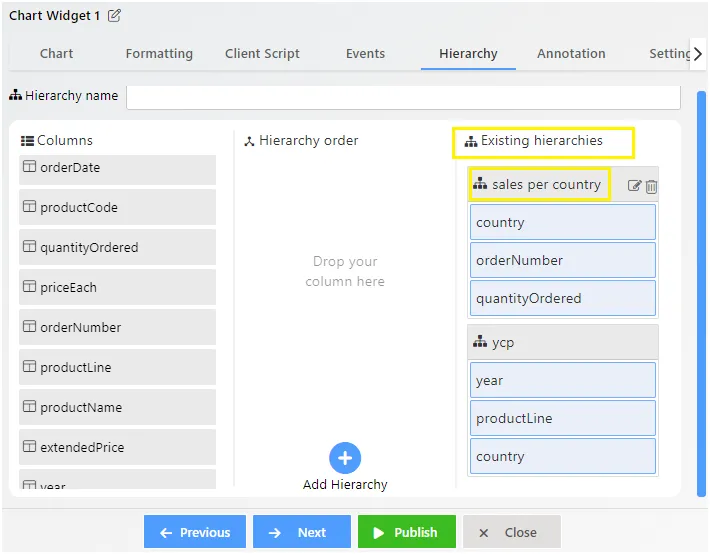Click the Columns list icon
The width and height of the screenshot is (710, 554).
pos(27,141)
